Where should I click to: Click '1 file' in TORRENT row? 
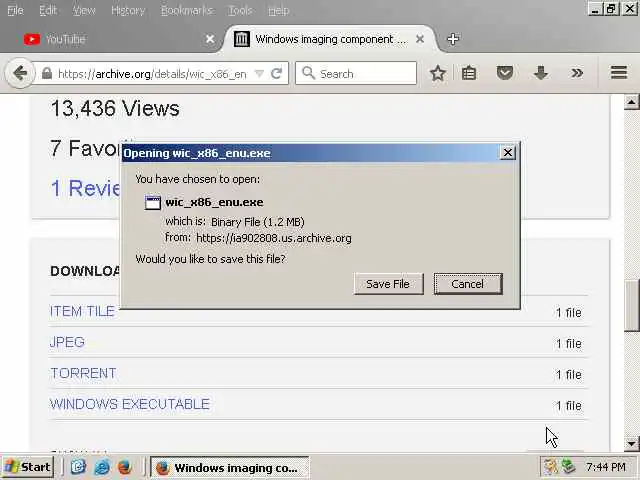click(569, 374)
